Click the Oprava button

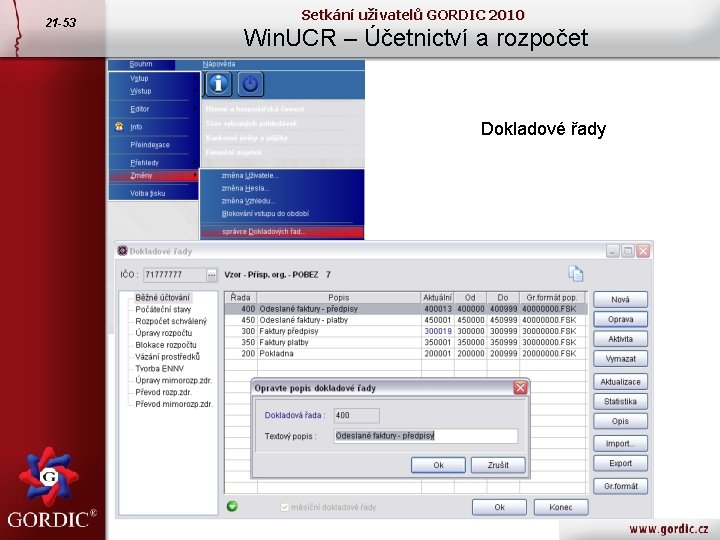tap(620, 319)
